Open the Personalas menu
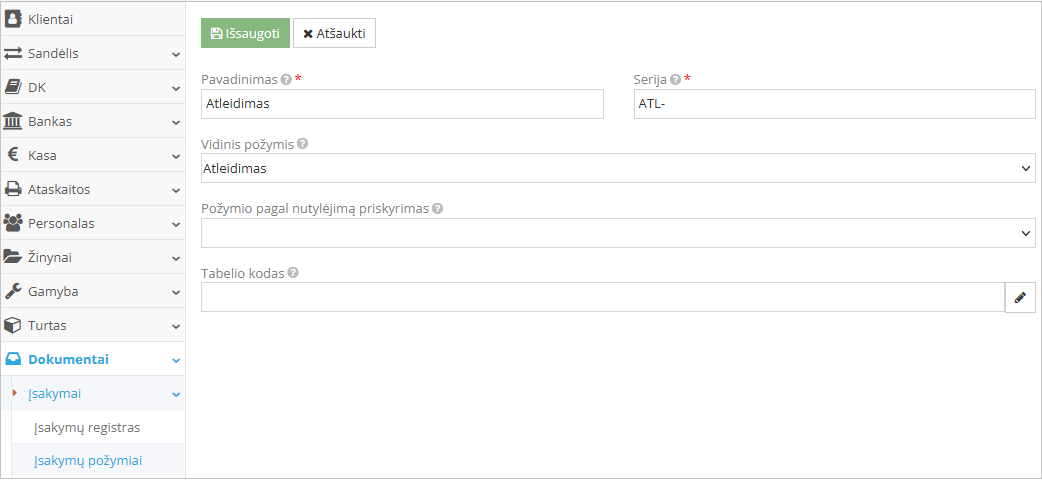This screenshot has height=480, width=1042. pyautogui.click(x=62, y=223)
